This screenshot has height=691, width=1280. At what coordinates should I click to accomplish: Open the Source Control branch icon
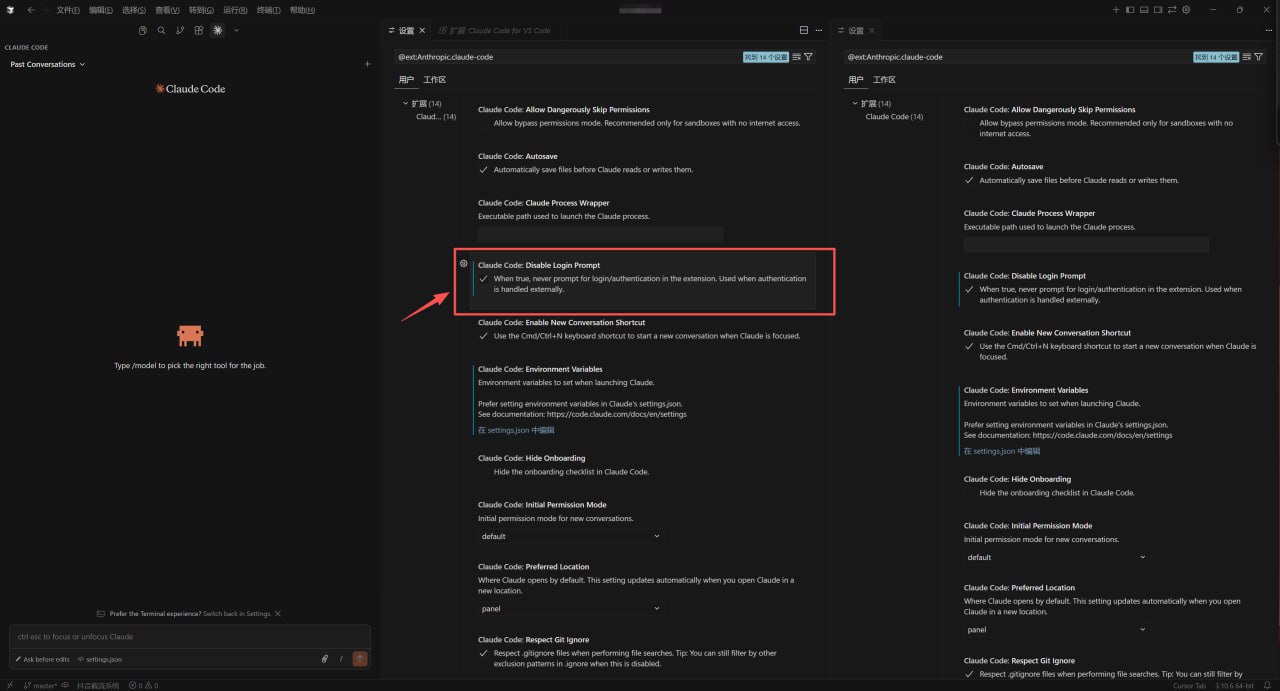(180, 30)
